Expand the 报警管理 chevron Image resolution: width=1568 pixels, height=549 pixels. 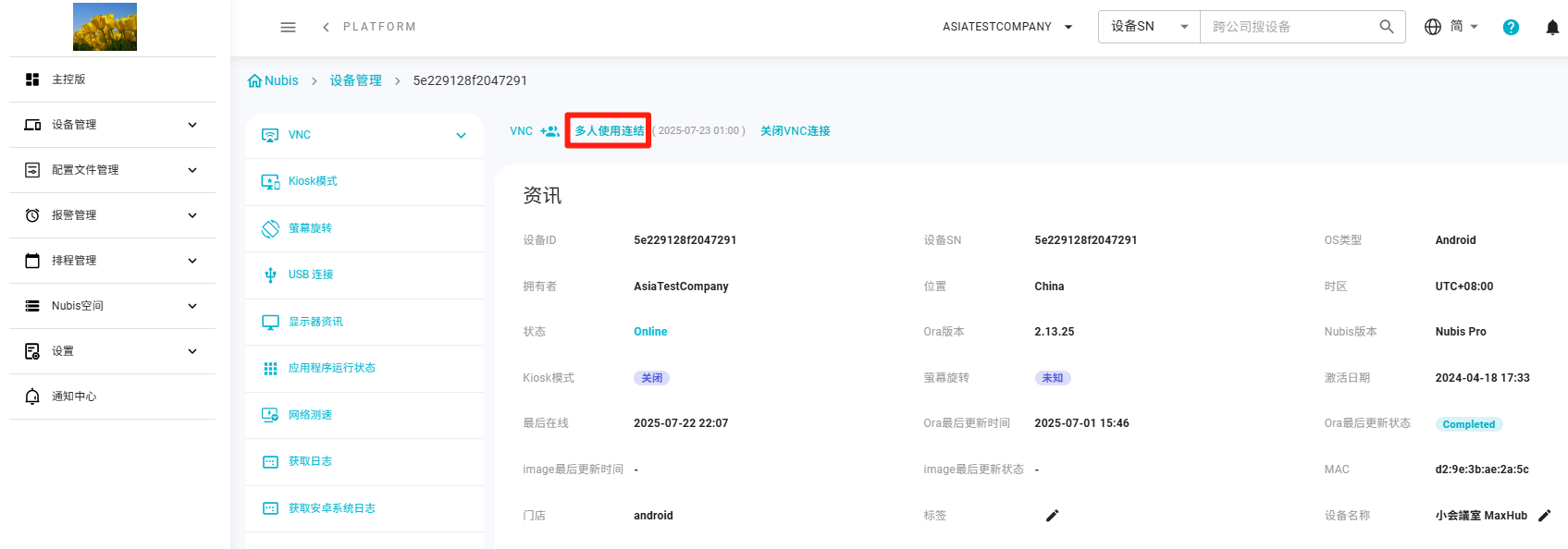click(x=192, y=215)
